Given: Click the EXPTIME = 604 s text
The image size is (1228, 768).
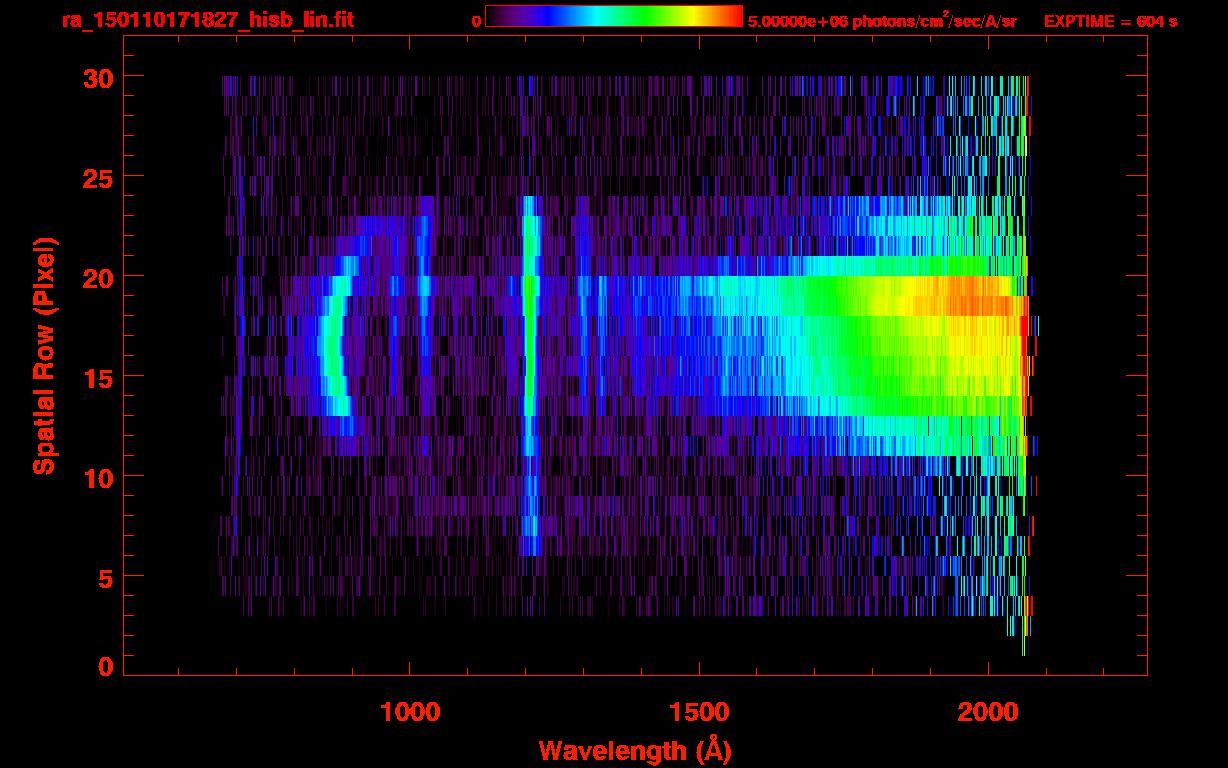Looking at the screenshot, I should [x=1110, y=21].
